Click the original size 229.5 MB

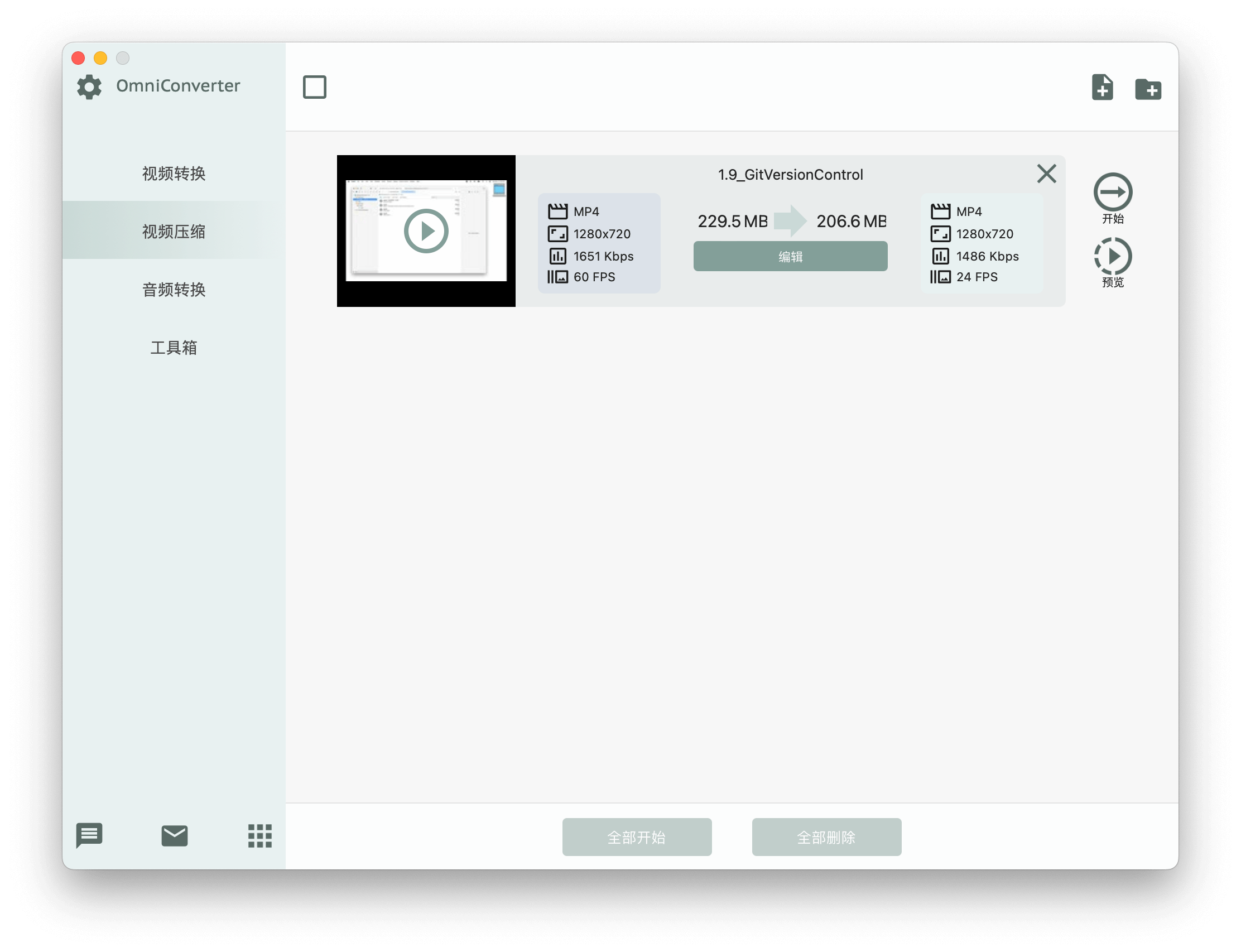(732, 221)
